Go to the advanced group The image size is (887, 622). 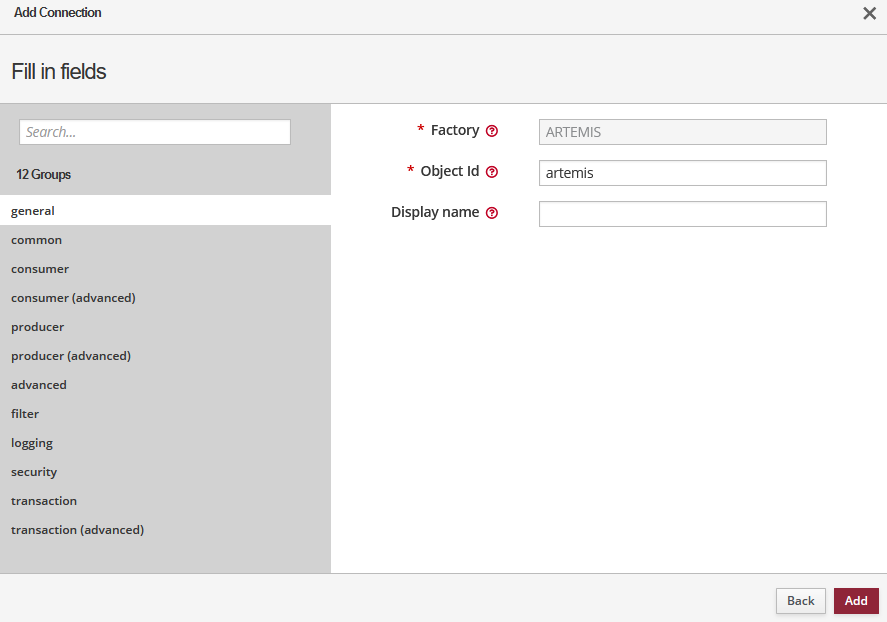pos(39,385)
